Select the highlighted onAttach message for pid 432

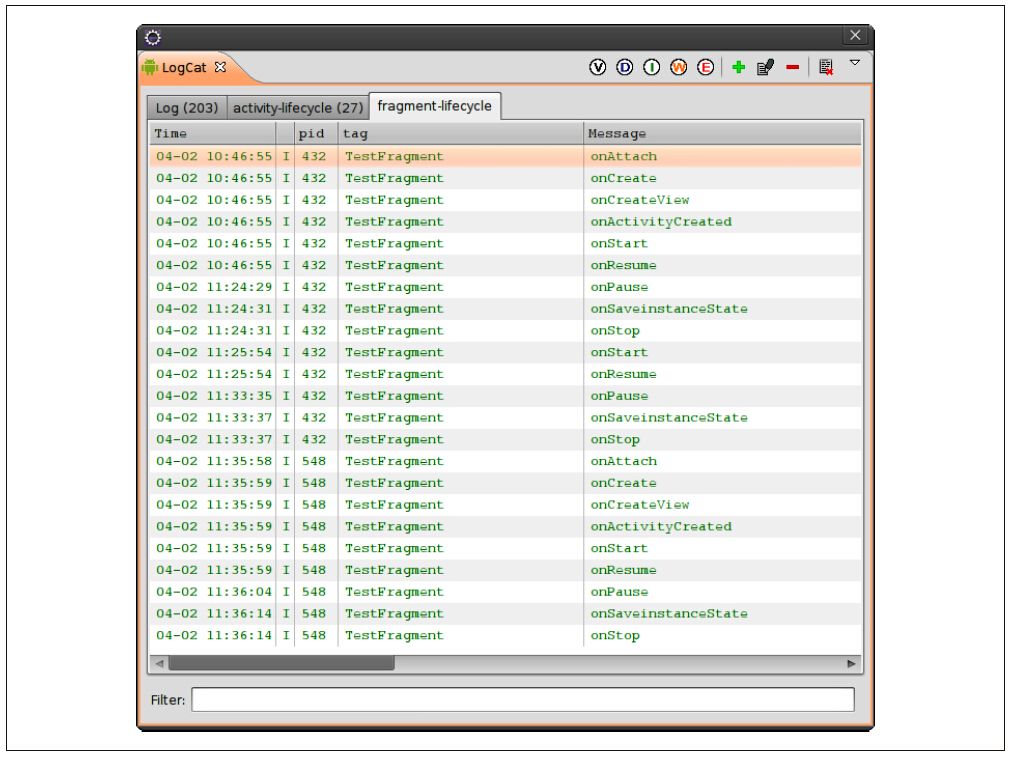click(623, 156)
